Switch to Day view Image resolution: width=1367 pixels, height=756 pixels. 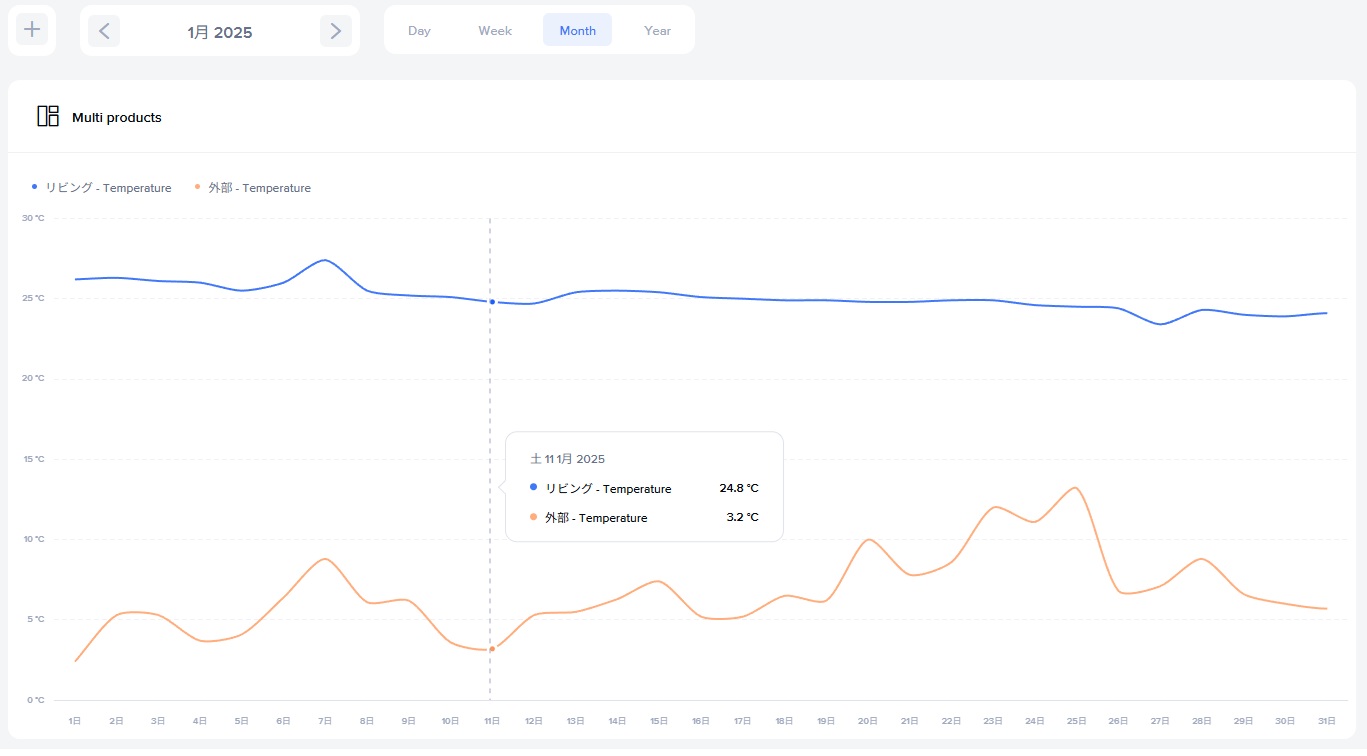[419, 31]
